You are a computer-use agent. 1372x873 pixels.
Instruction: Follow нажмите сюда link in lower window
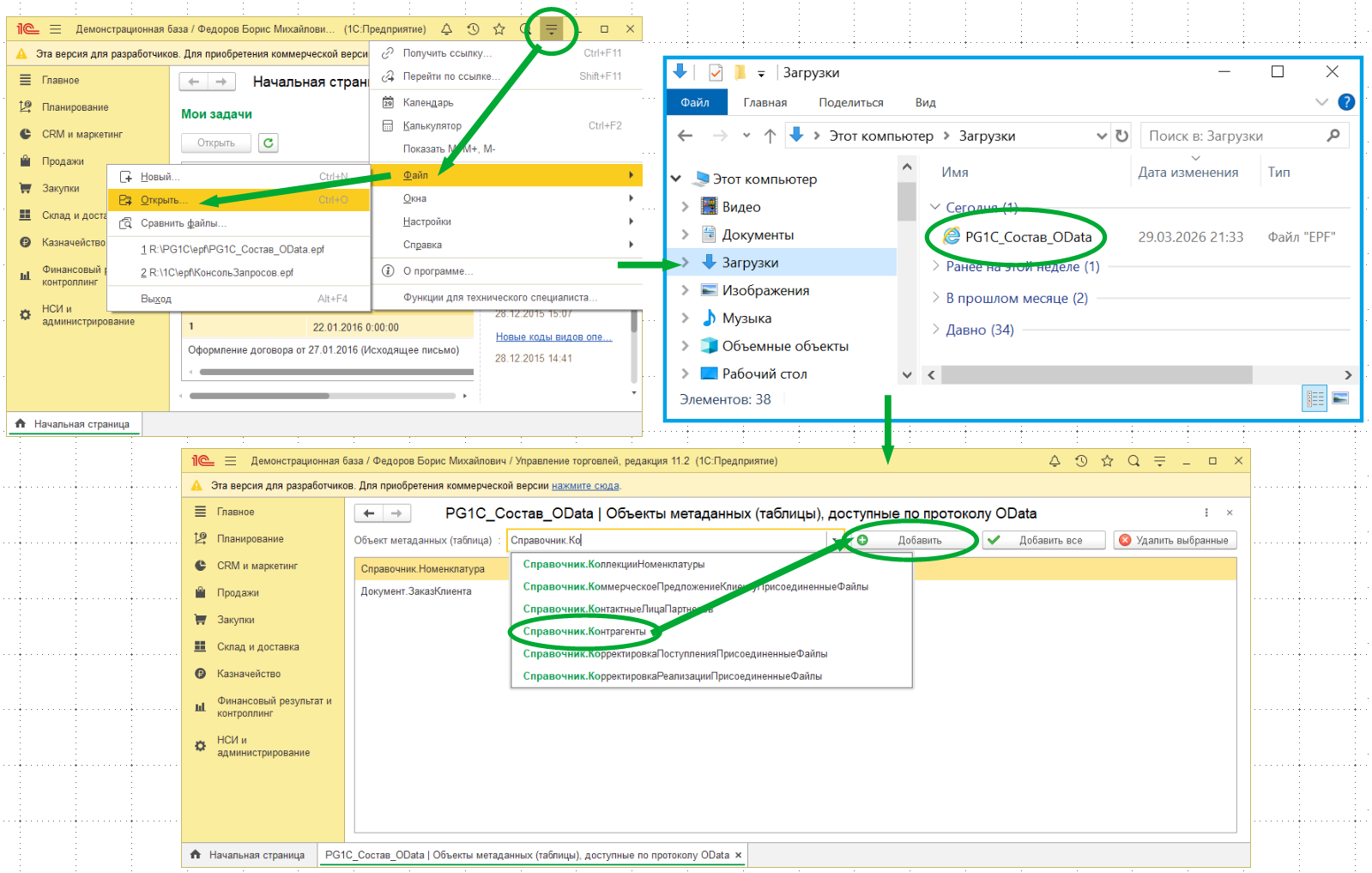point(585,486)
